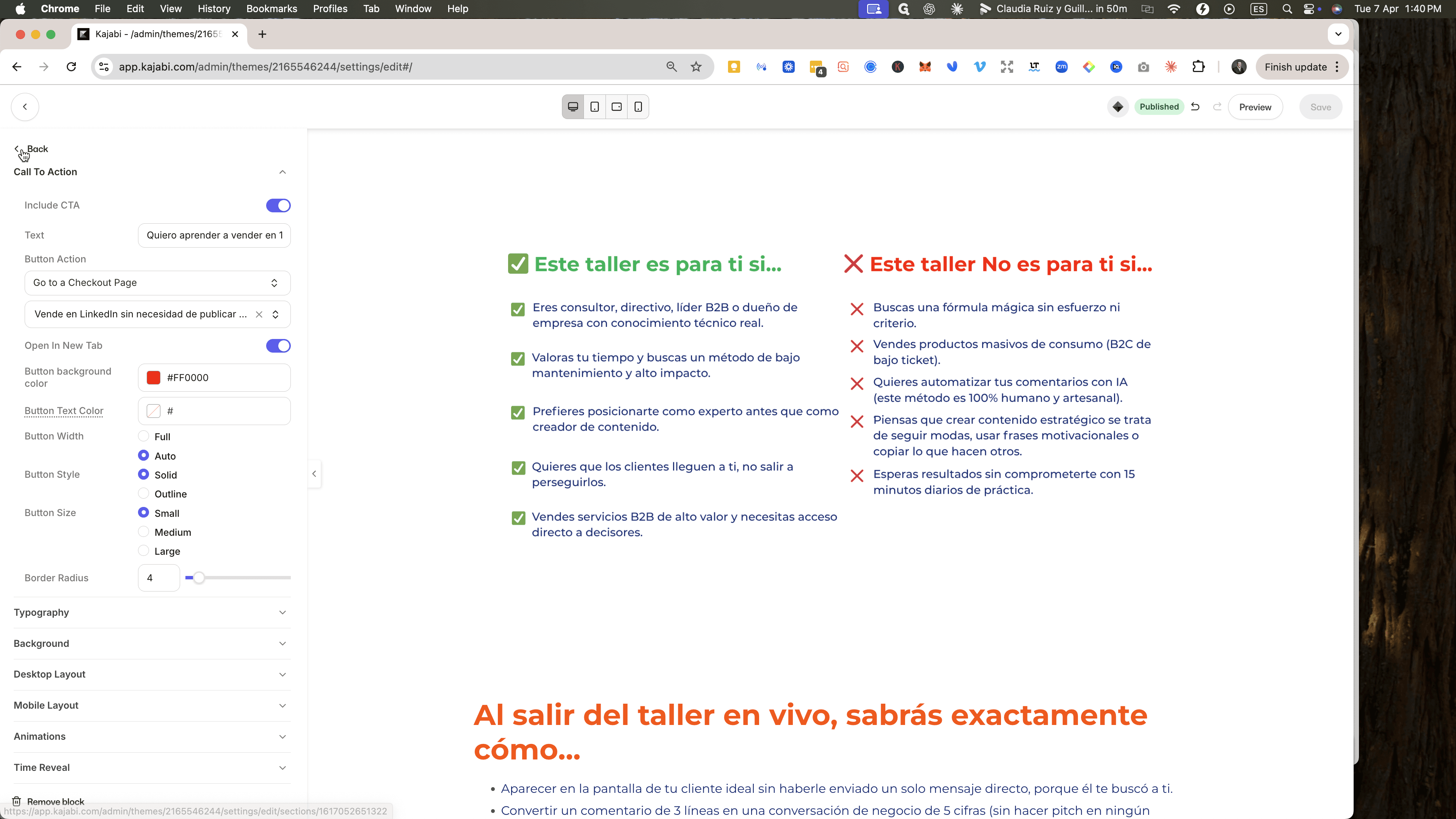Select Medium button size
This screenshot has width=1456, height=819.
coord(144,531)
